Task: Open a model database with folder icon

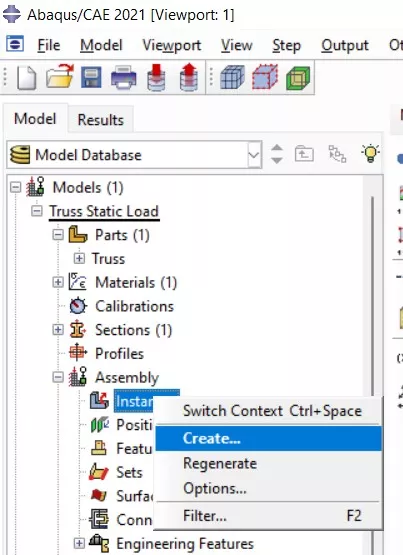Action: tap(60, 77)
